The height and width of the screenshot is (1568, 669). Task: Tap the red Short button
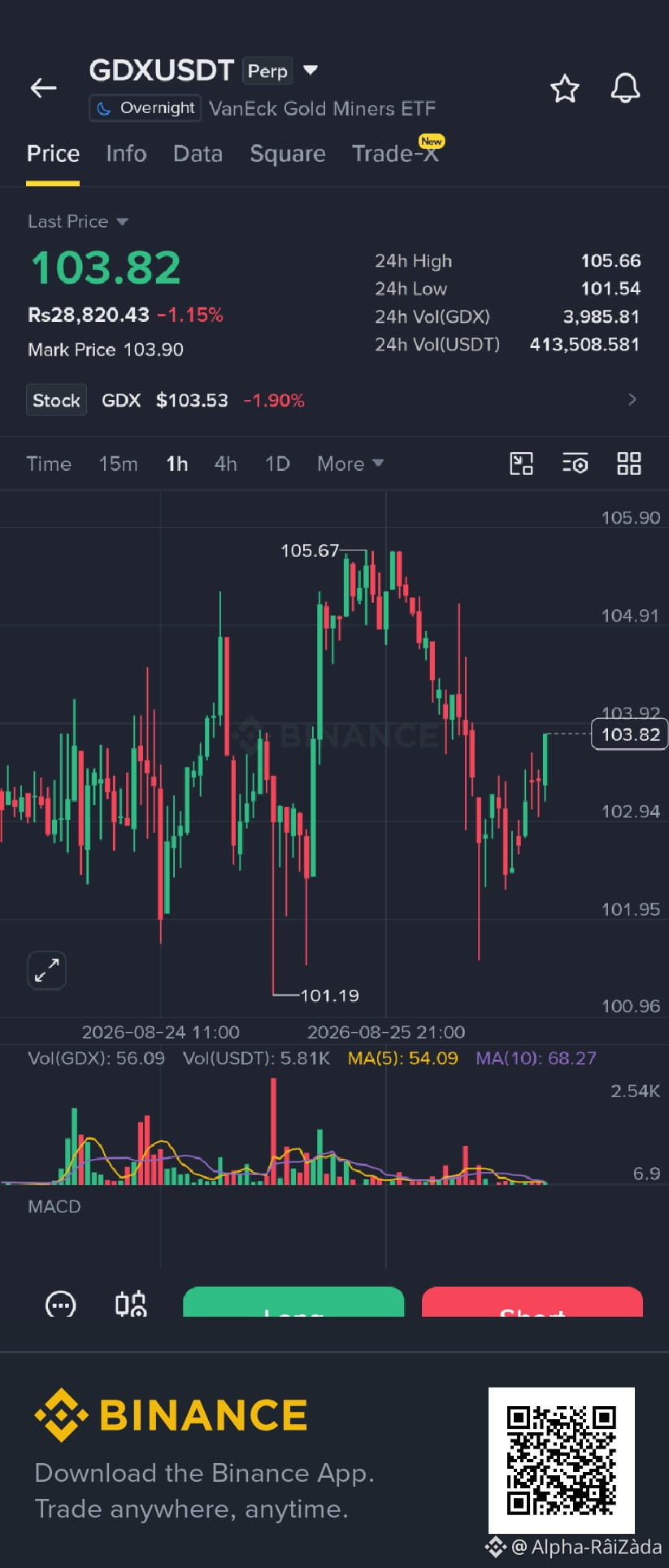click(x=532, y=1302)
